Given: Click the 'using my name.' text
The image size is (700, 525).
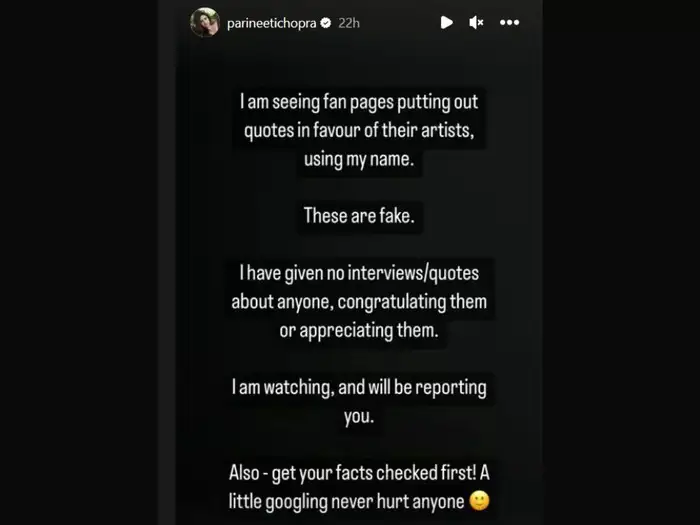Looking at the screenshot, I should [x=359, y=159].
